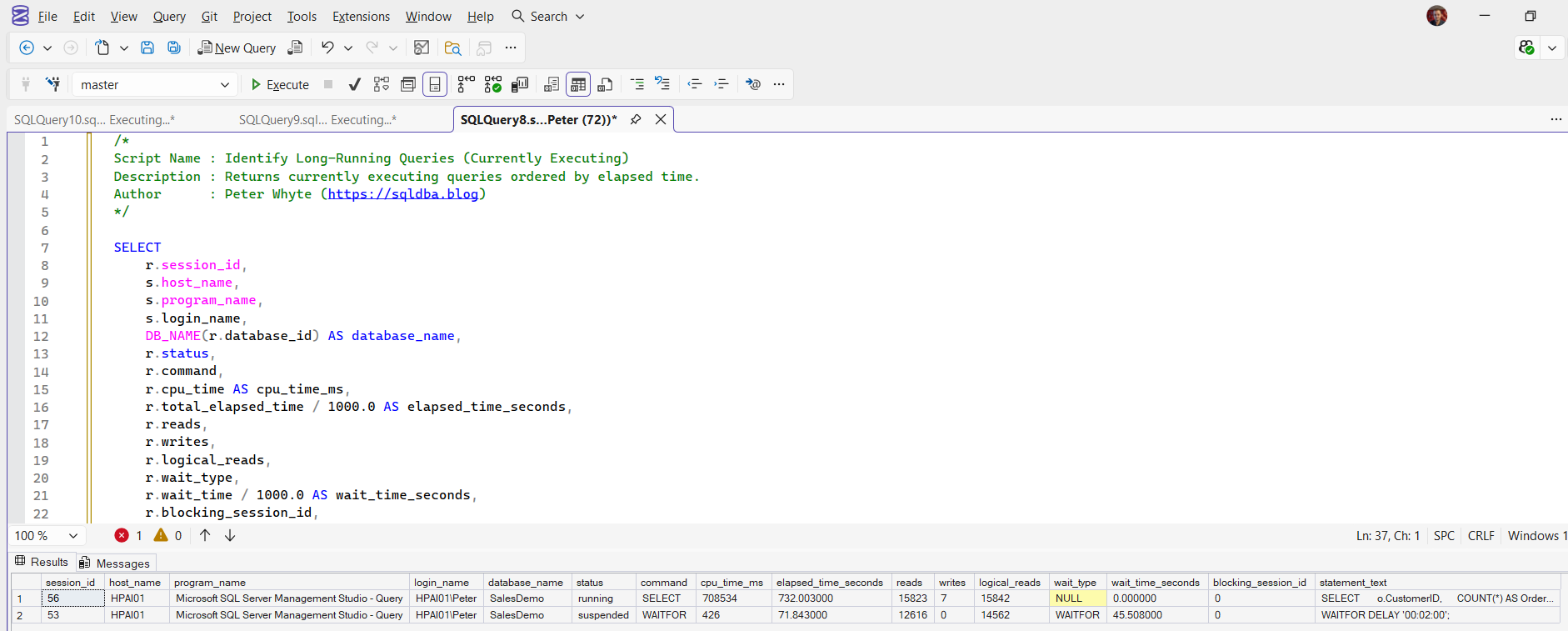Click the Save All icon
This screenshot has width=1568, height=631.
[x=174, y=48]
